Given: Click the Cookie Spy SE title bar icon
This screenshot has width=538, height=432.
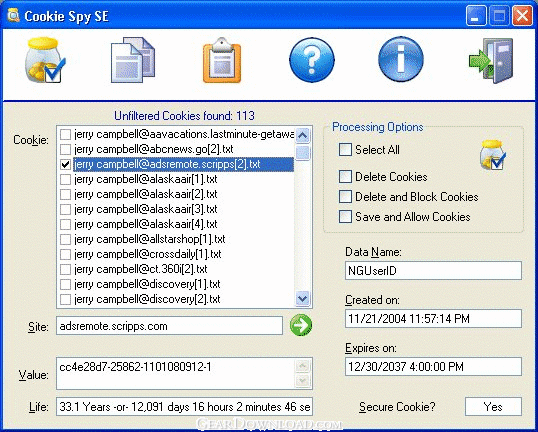Looking at the screenshot, I should coord(13,15).
